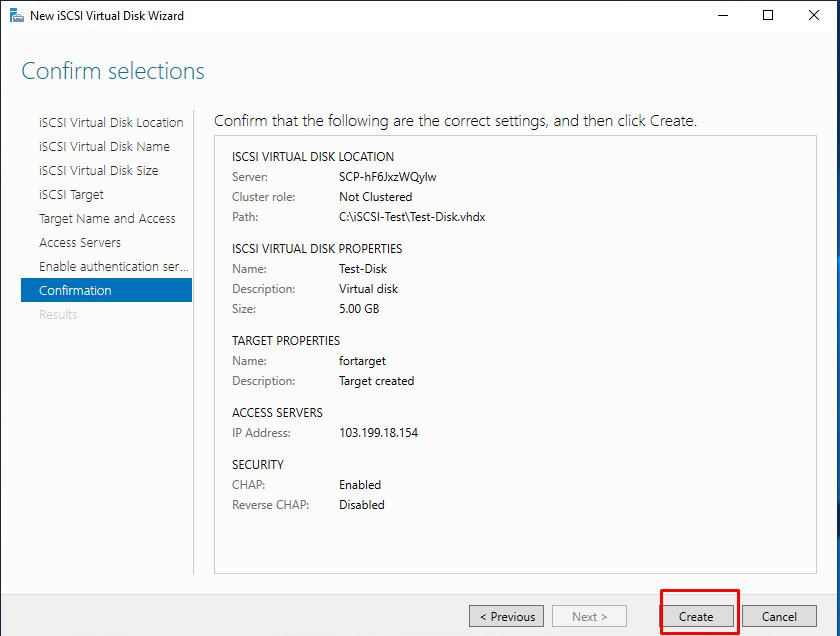The height and width of the screenshot is (636, 840).
Task: Maximize the wizard window
Action: (768, 16)
